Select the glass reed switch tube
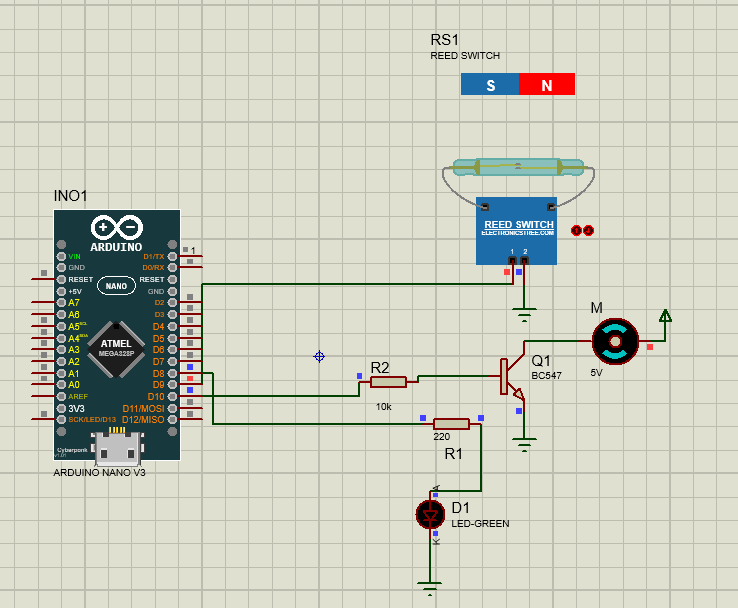The height and width of the screenshot is (608, 738). [x=518, y=167]
